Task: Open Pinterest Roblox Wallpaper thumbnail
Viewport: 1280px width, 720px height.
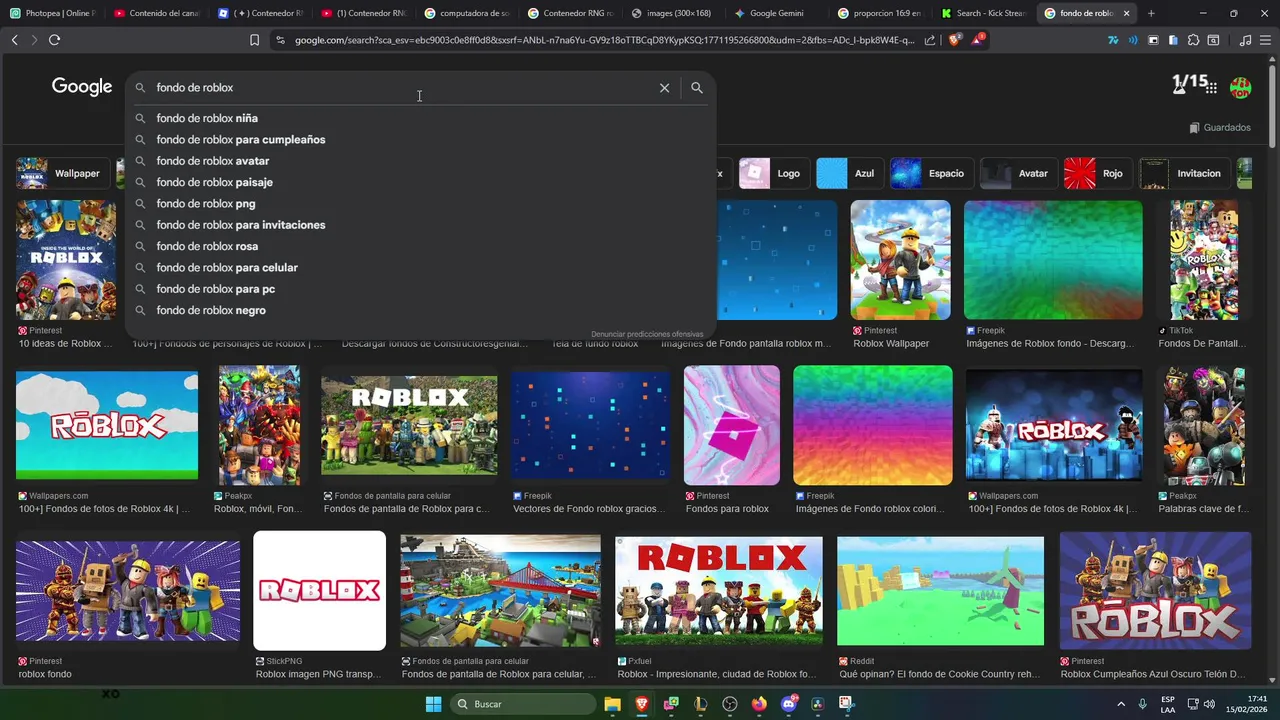Action: point(900,260)
